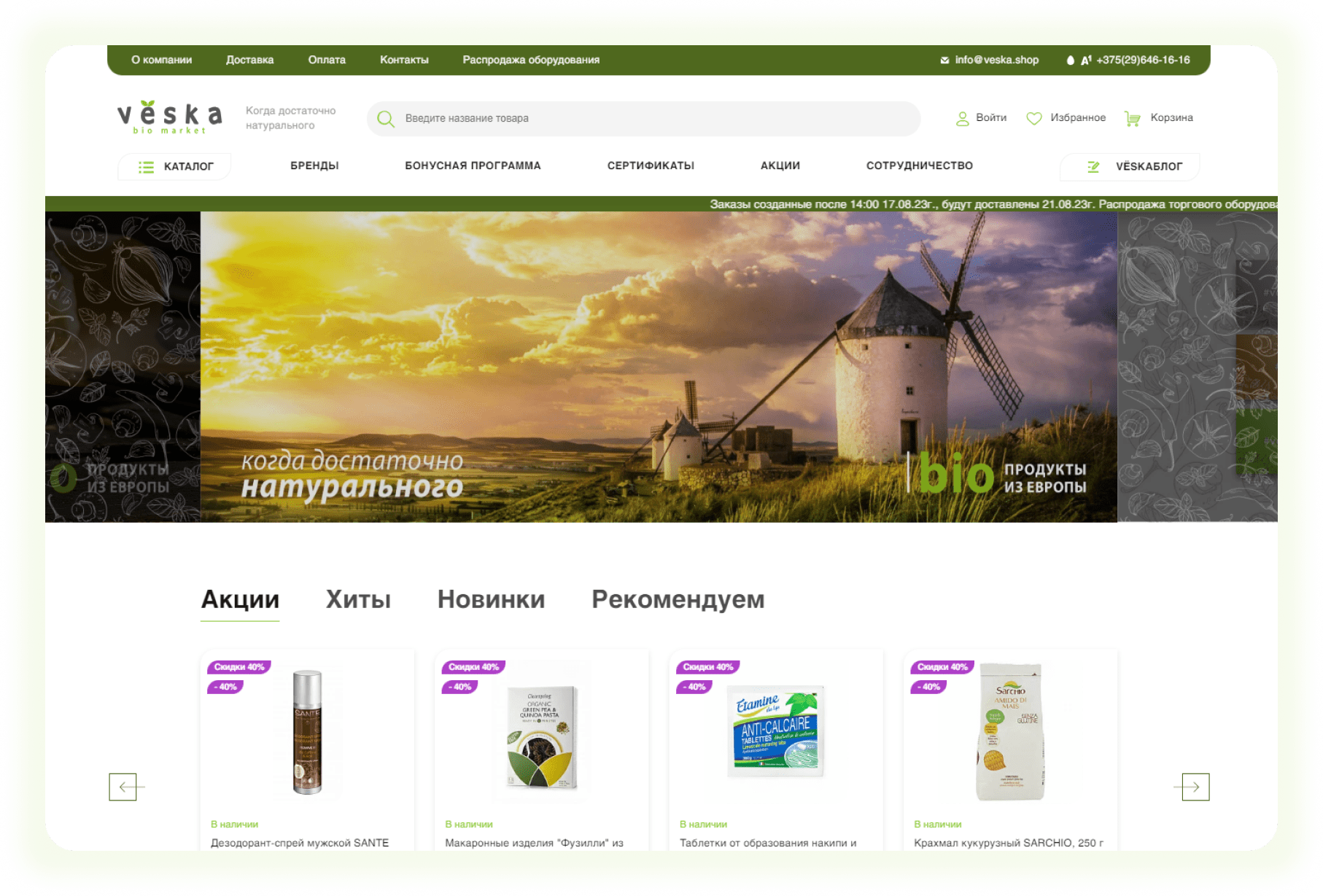The height and width of the screenshot is (896, 1323).
Task: Switch to the Новинки tab
Action: (x=491, y=599)
